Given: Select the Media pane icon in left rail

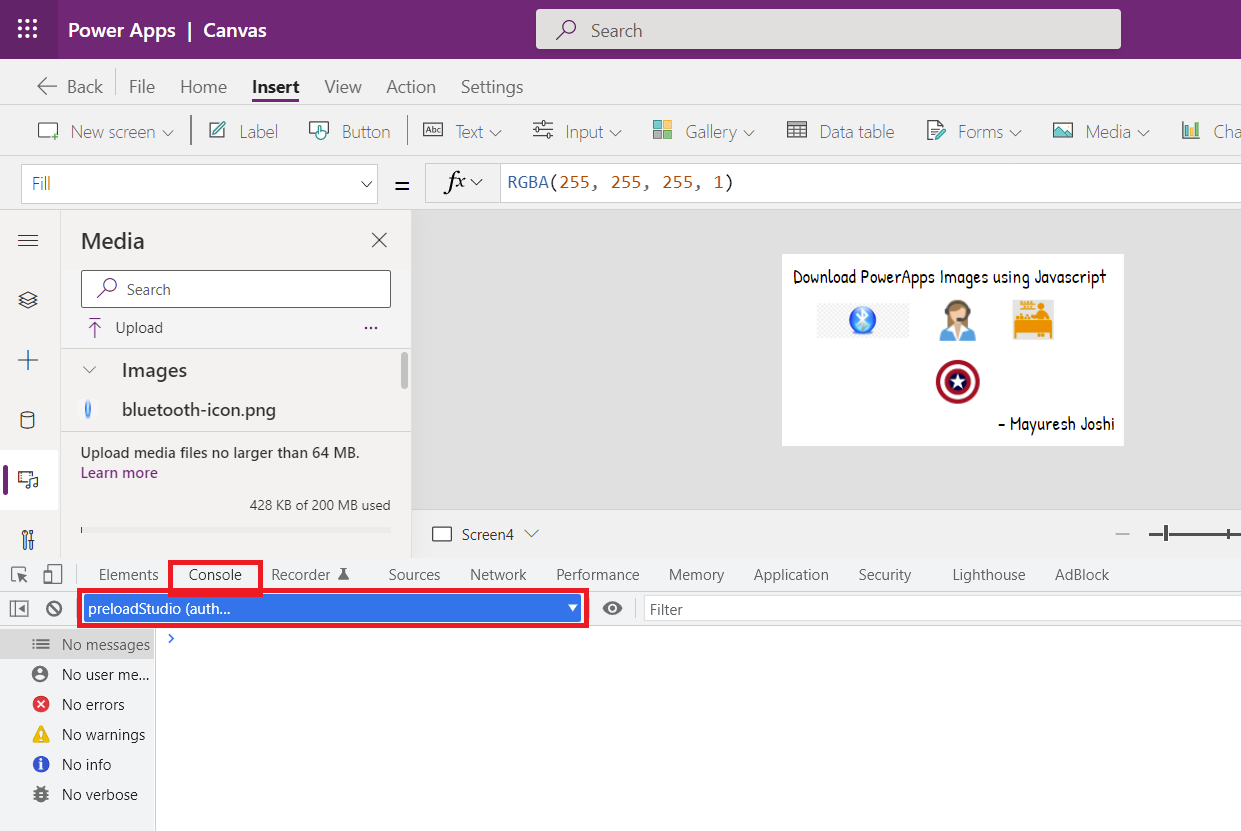Looking at the screenshot, I should pos(28,480).
